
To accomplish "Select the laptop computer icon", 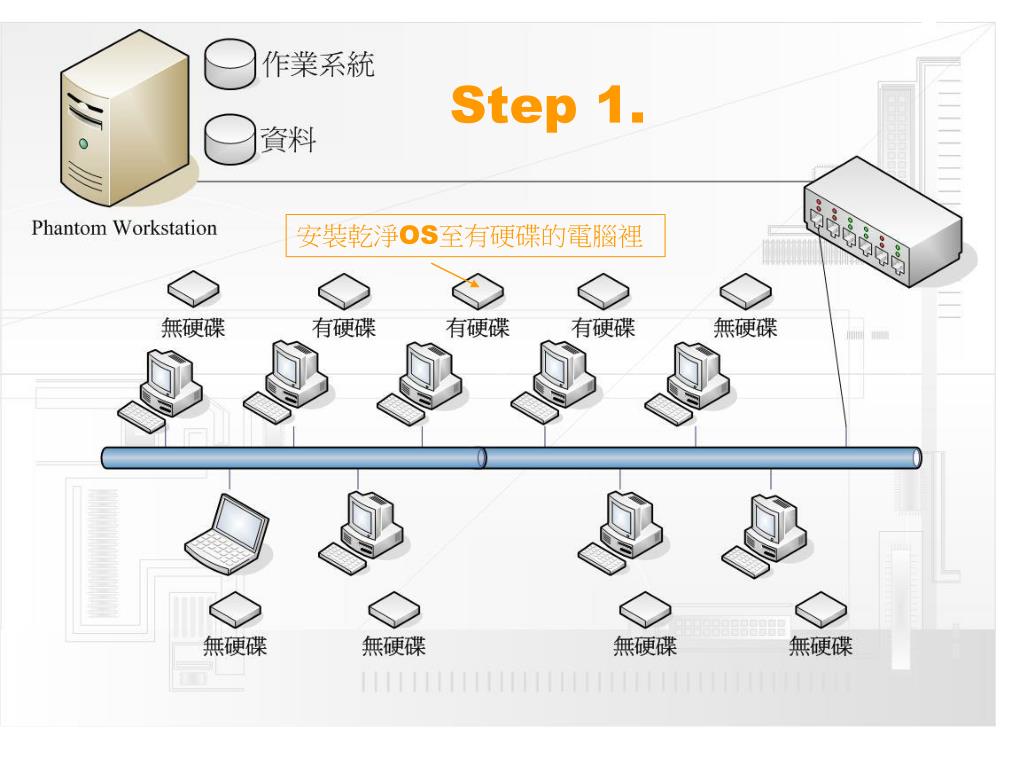I will 227,534.
